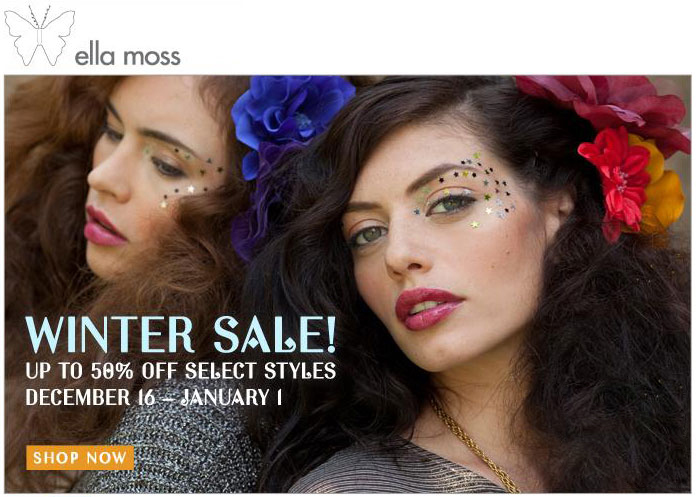Viewport: 696px width, 497px height.
Task: Click the right model's green eye
Action: (445, 205)
